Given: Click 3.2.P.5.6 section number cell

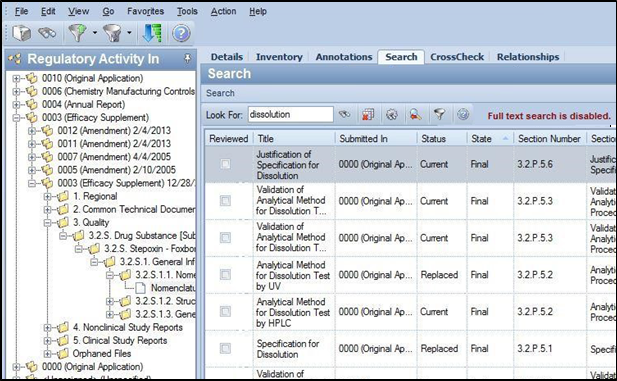Looking at the screenshot, I should (535, 164).
